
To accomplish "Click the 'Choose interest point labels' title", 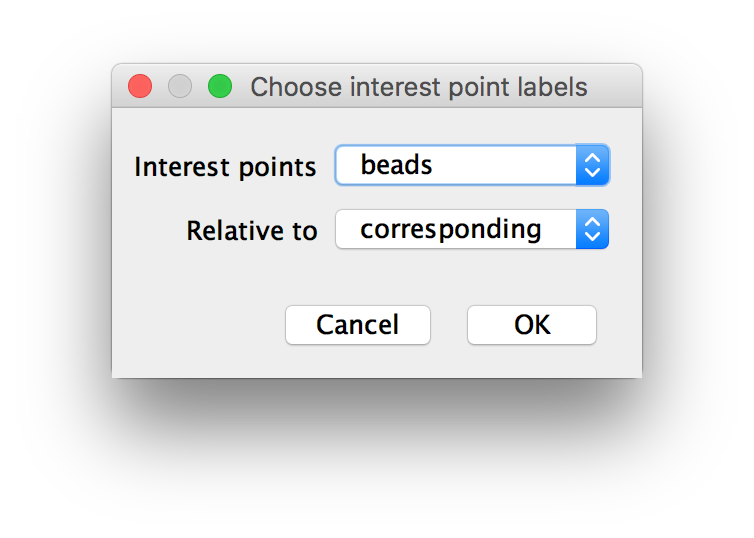I will click(x=419, y=87).
